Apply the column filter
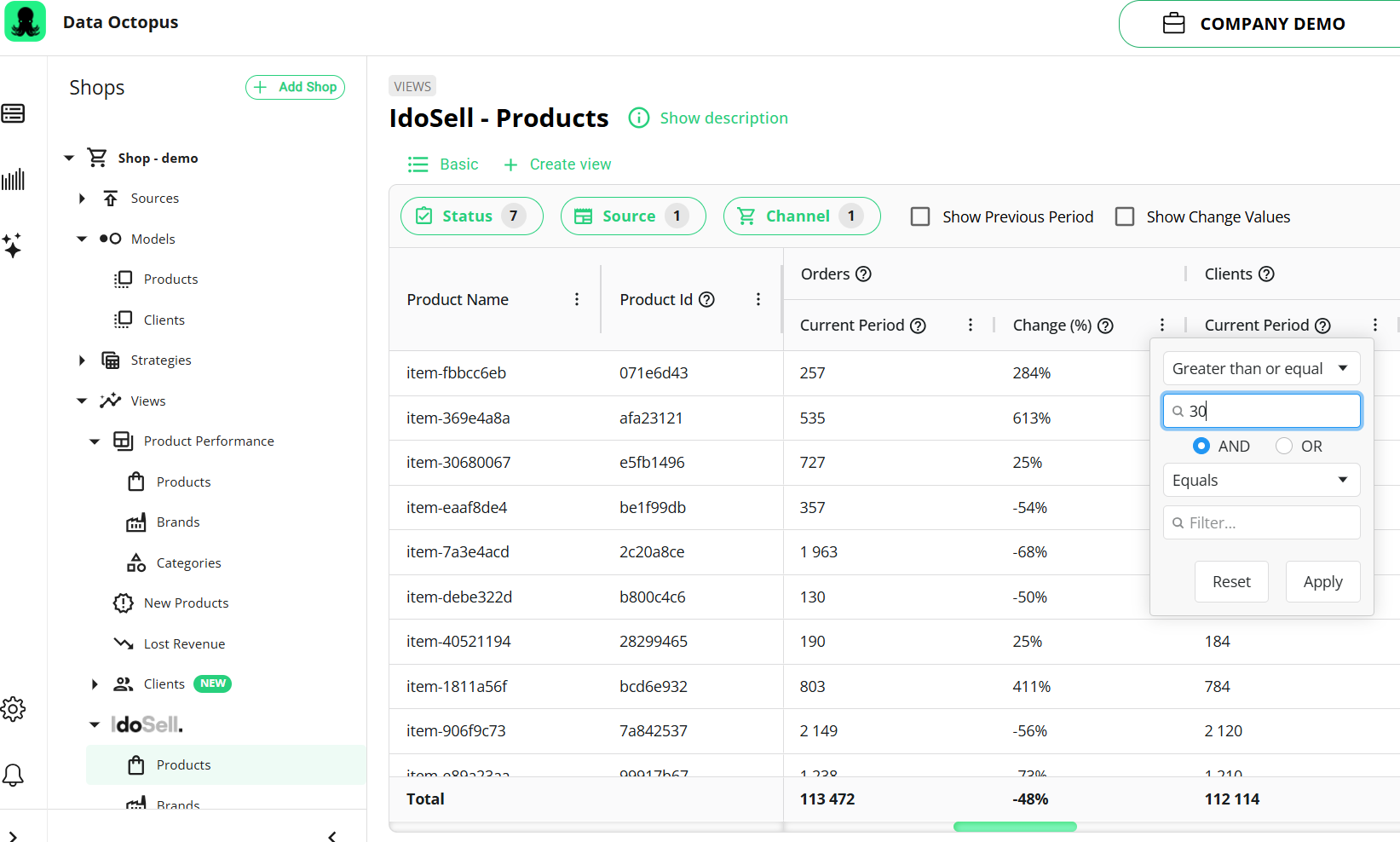Screen dimensions: 1400x842 tap(1322, 581)
